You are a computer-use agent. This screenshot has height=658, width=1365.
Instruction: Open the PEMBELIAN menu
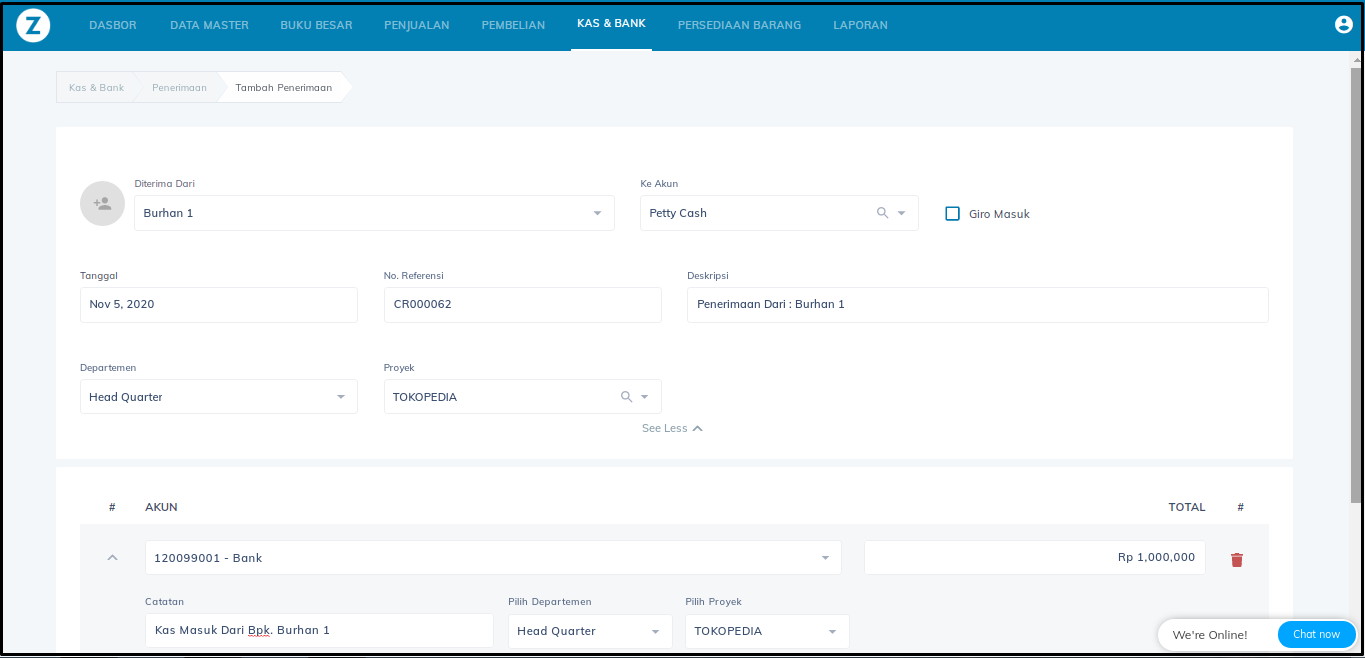click(x=513, y=25)
